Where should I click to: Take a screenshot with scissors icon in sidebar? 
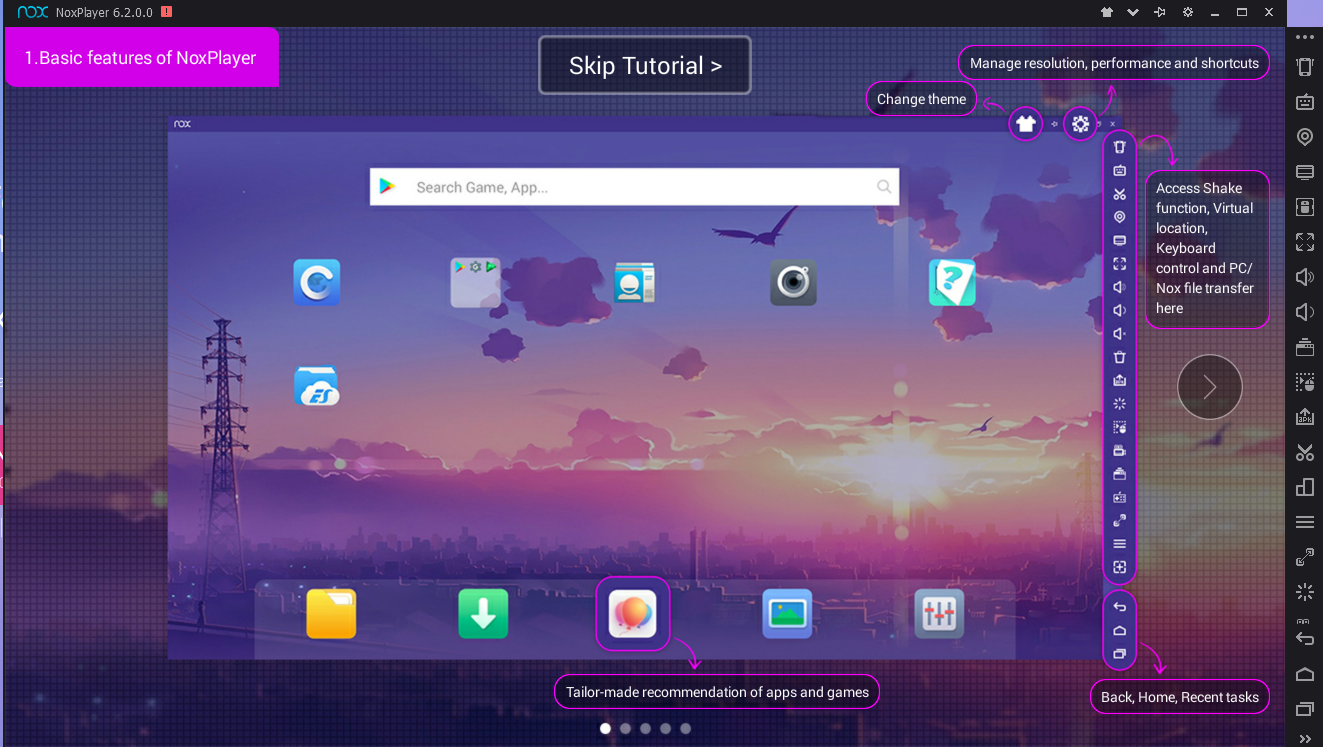(1304, 452)
